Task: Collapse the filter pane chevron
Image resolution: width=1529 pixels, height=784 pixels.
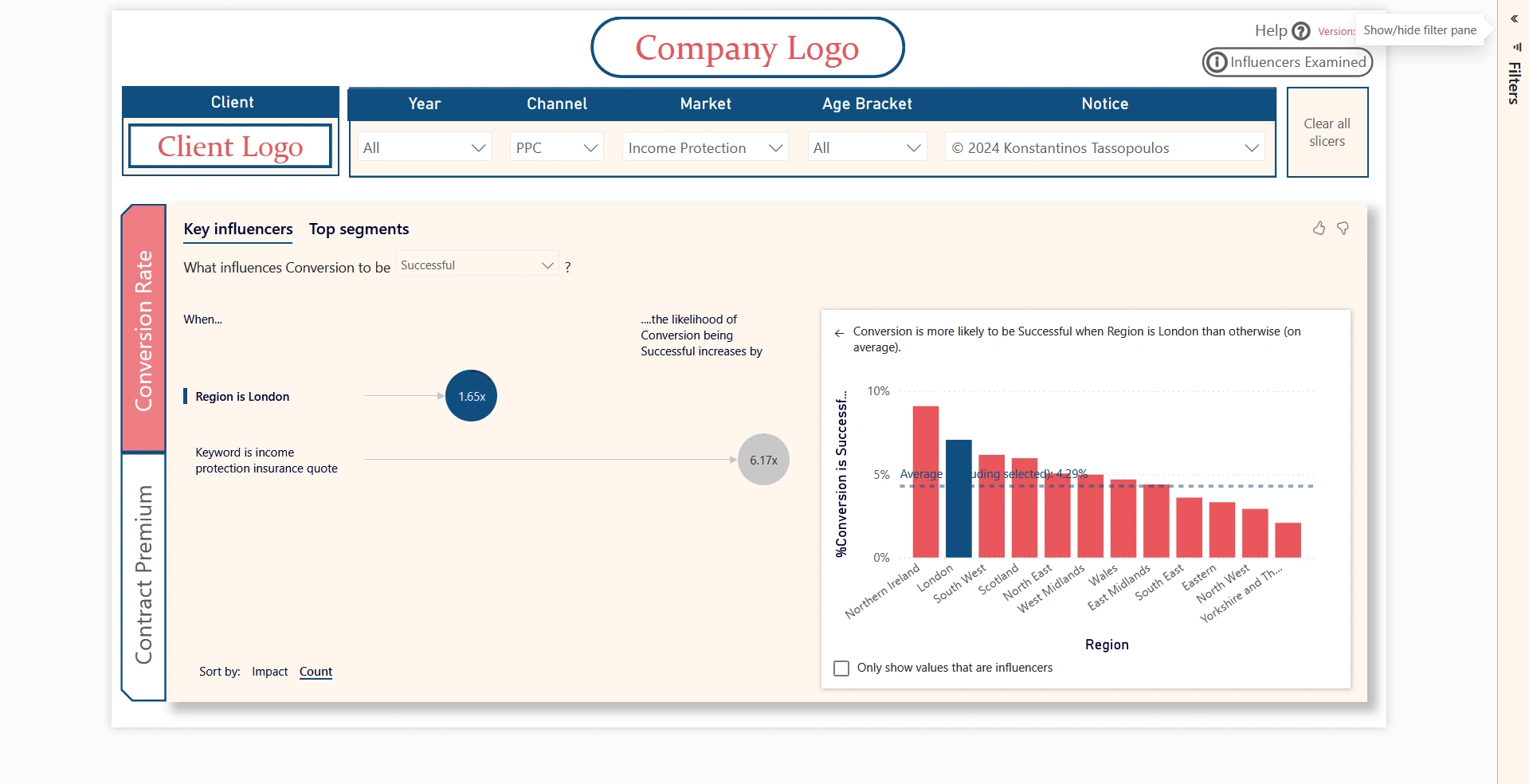Action: click(x=1514, y=19)
